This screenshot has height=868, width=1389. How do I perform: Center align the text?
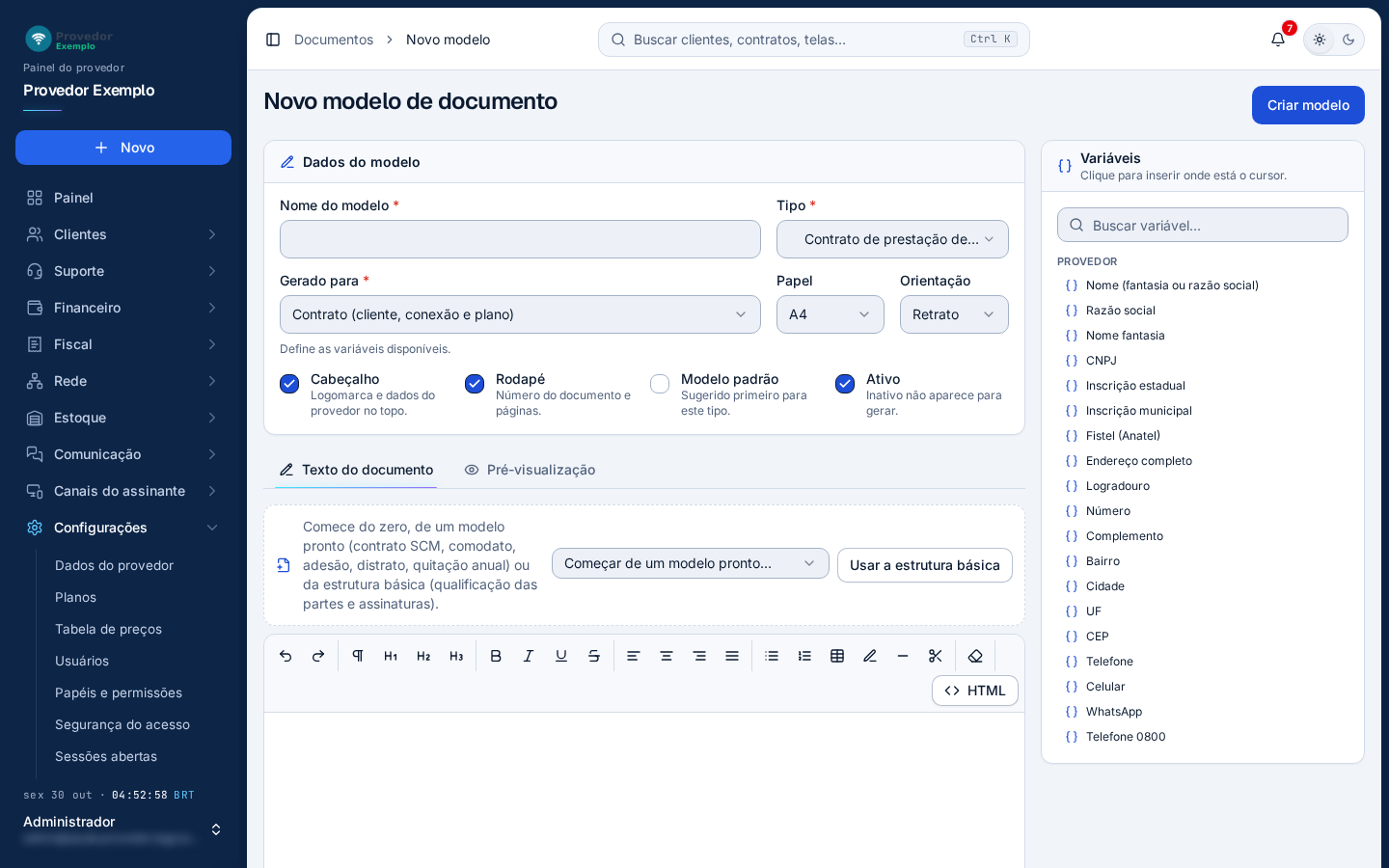[667, 656]
